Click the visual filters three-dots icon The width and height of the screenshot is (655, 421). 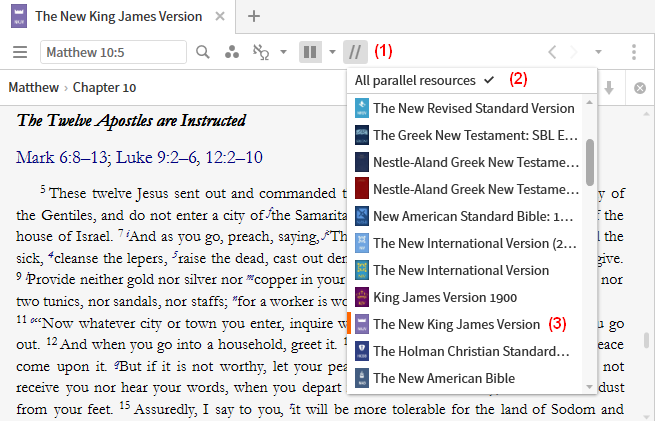tap(232, 52)
